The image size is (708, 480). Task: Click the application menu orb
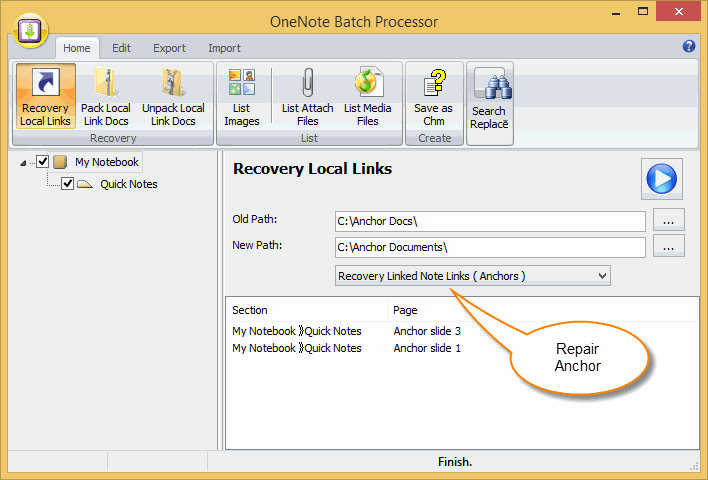[30, 31]
